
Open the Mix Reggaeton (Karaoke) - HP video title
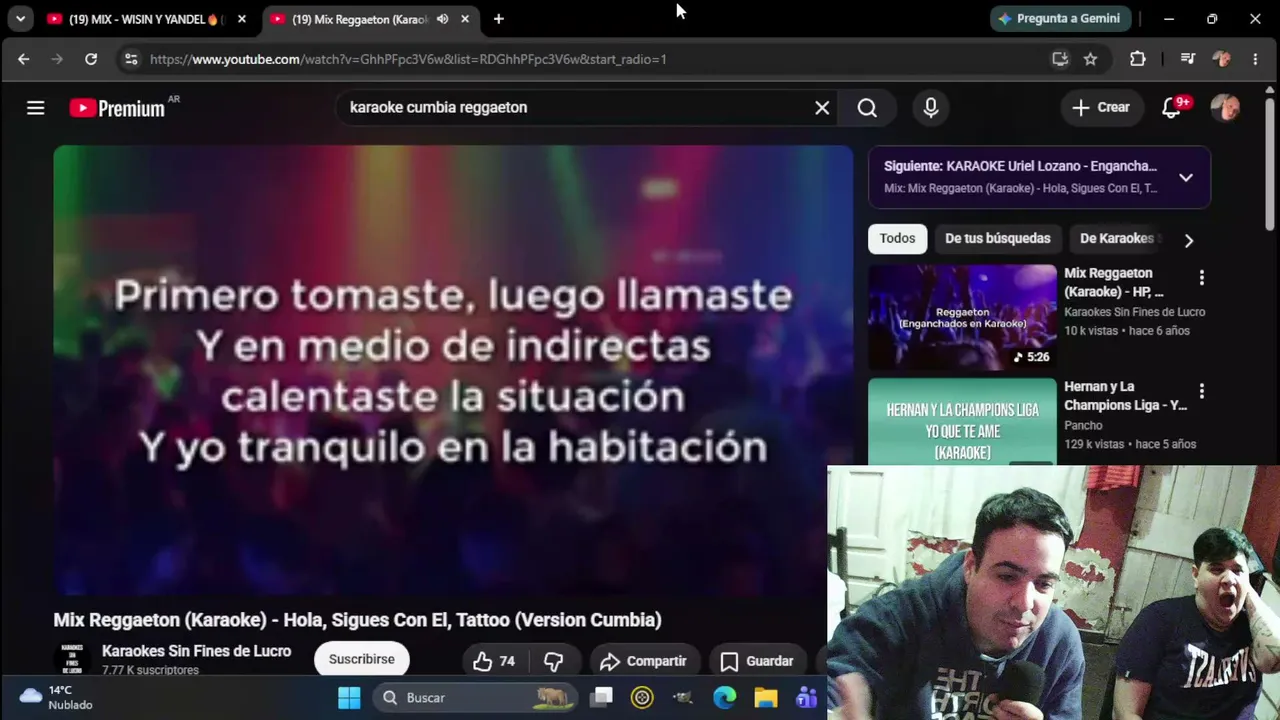pyautogui.click(x=1114, y=282)
